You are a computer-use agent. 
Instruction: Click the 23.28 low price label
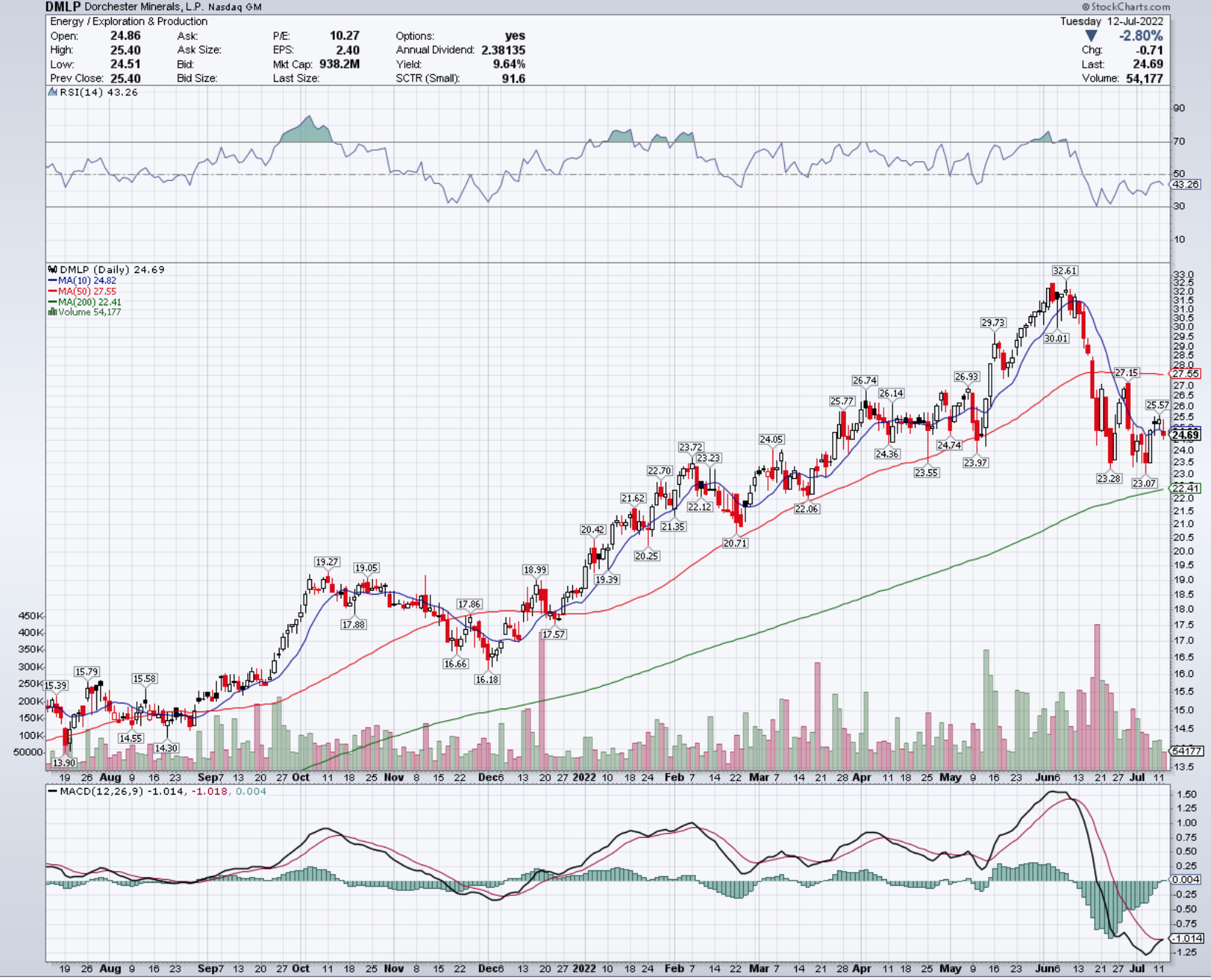click(x=1109, y=478)
